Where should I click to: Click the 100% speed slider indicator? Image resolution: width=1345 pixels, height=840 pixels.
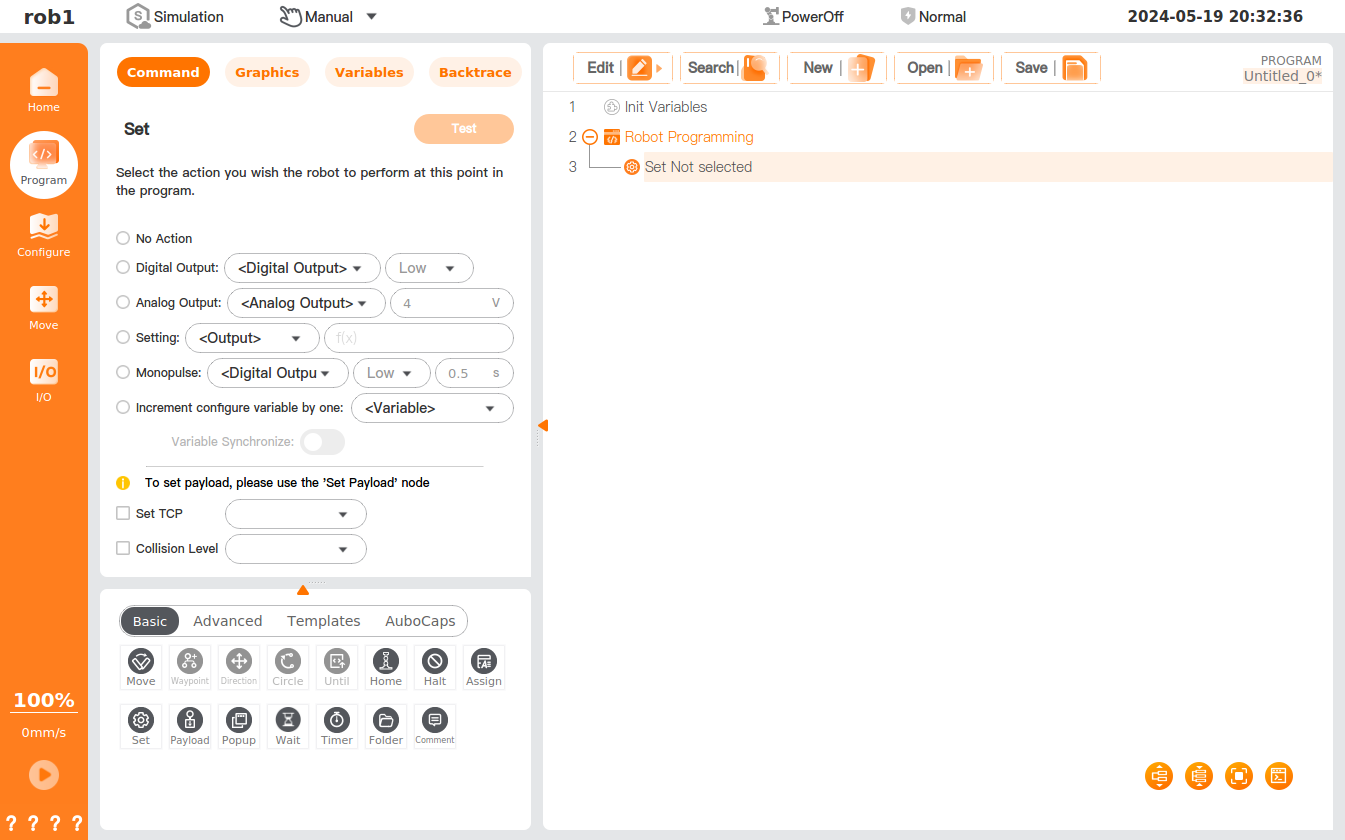click(44, 700)
